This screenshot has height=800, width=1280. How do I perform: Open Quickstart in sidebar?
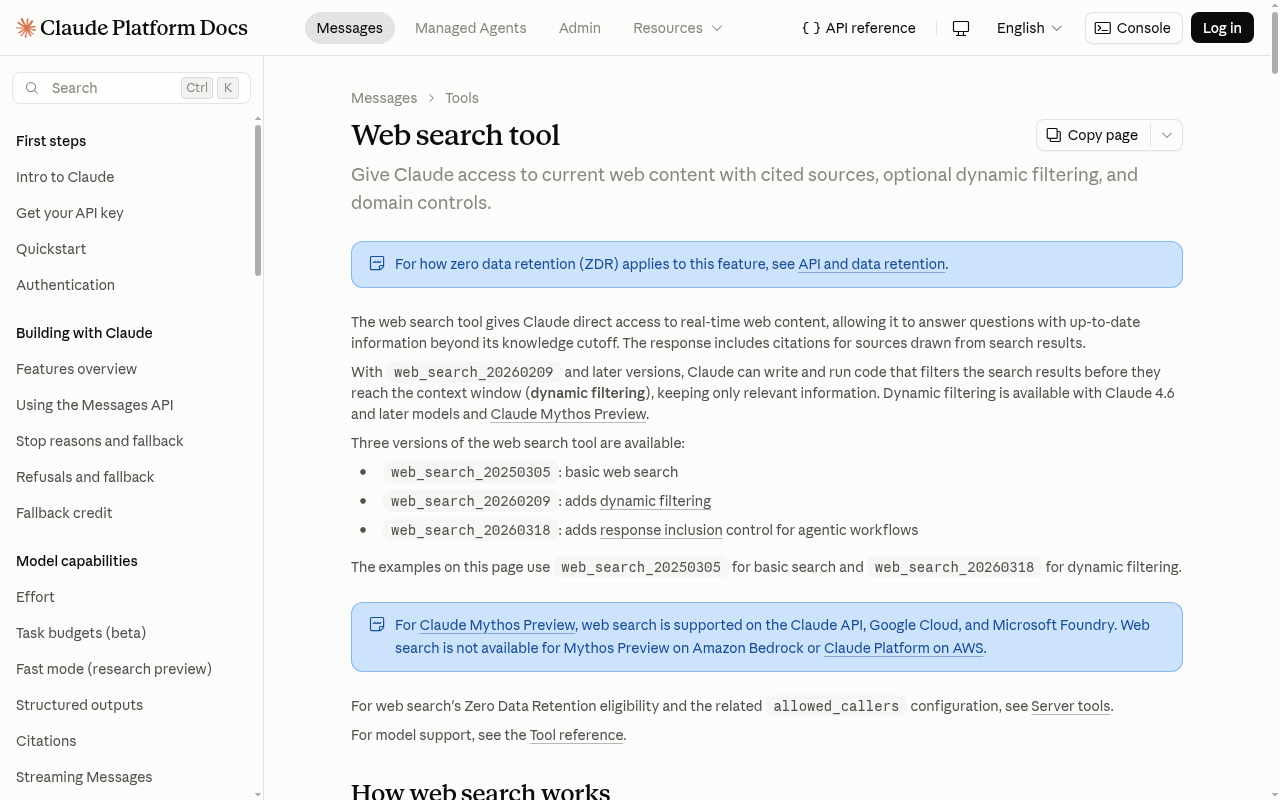tap(51, 249)
